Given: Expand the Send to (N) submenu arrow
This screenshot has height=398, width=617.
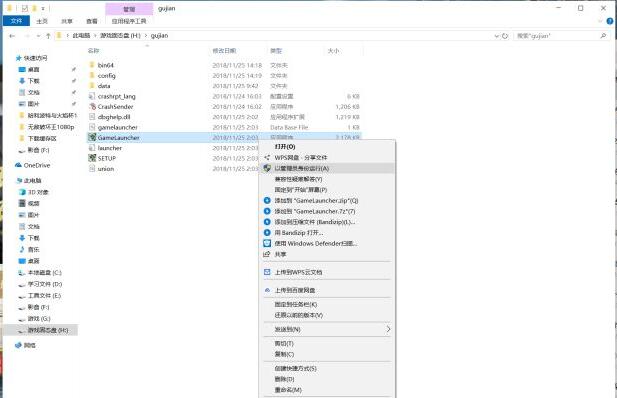Looking at the screenshot, I should point(388,329).
